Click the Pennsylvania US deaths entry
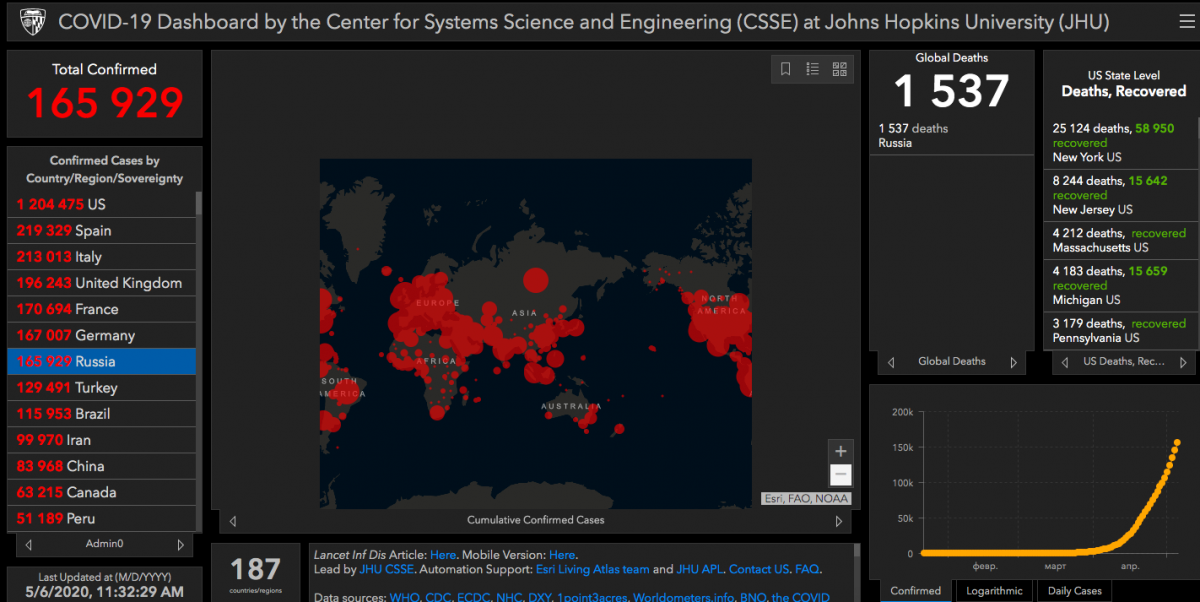This screenshot has width=1200, height=602. coord(1118,331)
